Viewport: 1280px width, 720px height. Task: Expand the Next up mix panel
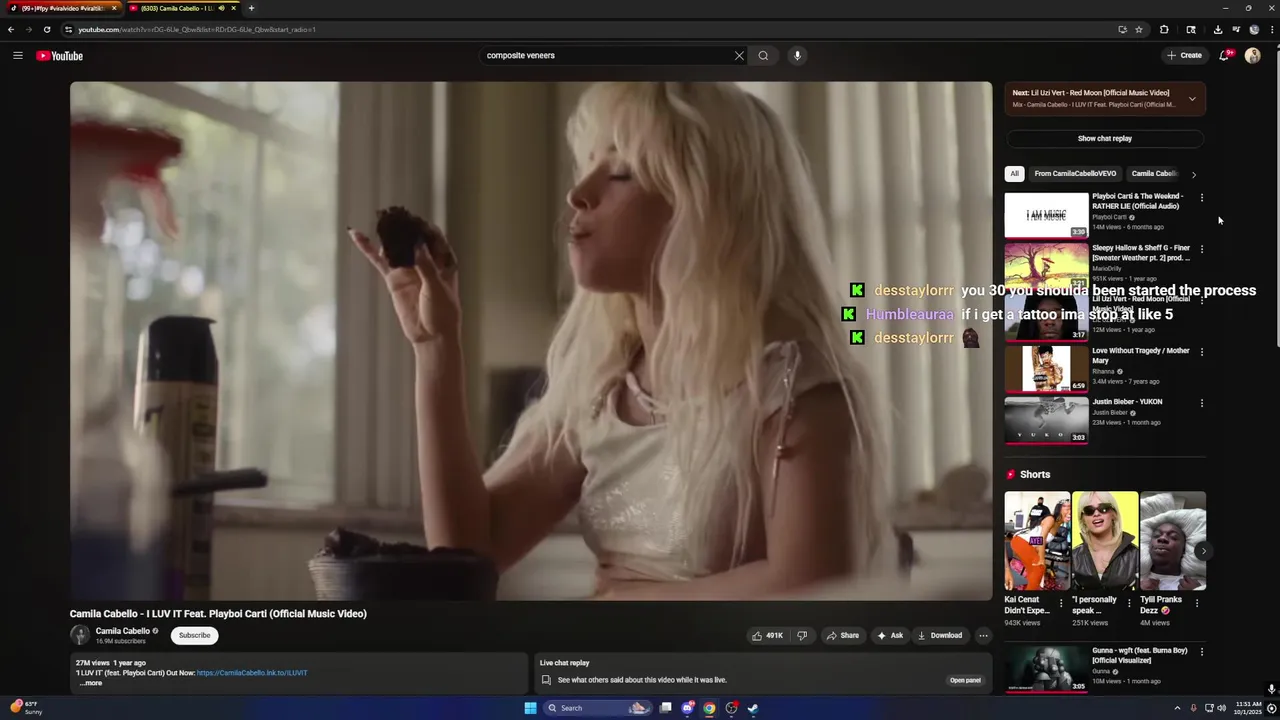(1192, 99)
